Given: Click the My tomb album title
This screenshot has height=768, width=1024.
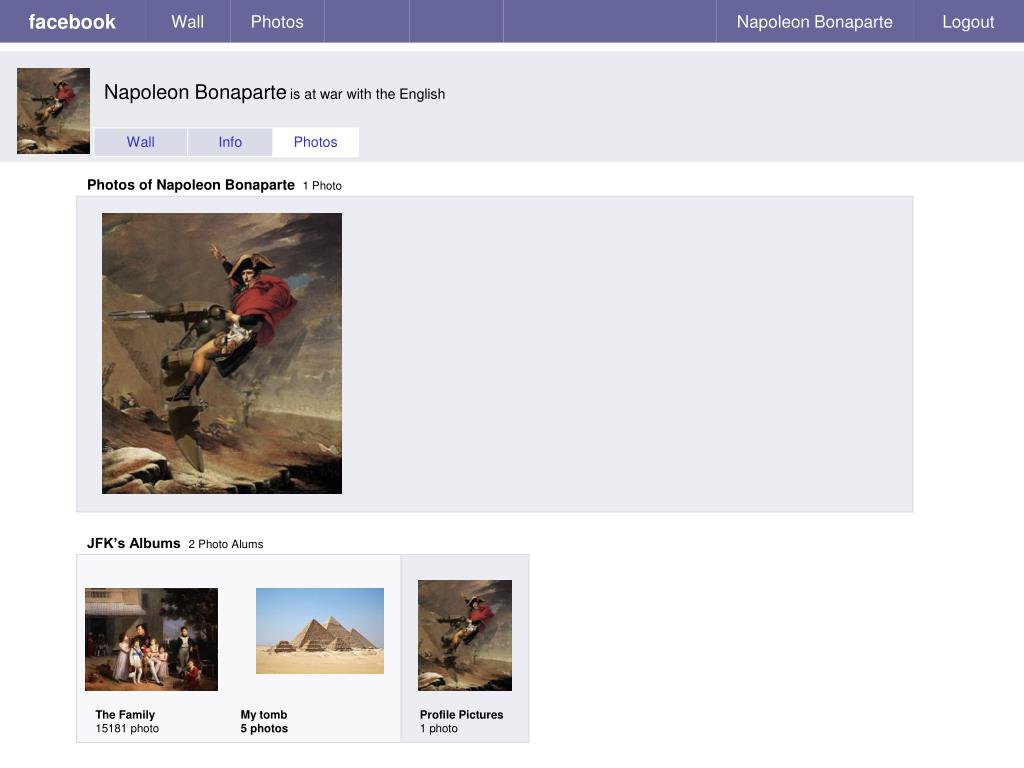Looking at the screenshot, I should tap(264, 714).
